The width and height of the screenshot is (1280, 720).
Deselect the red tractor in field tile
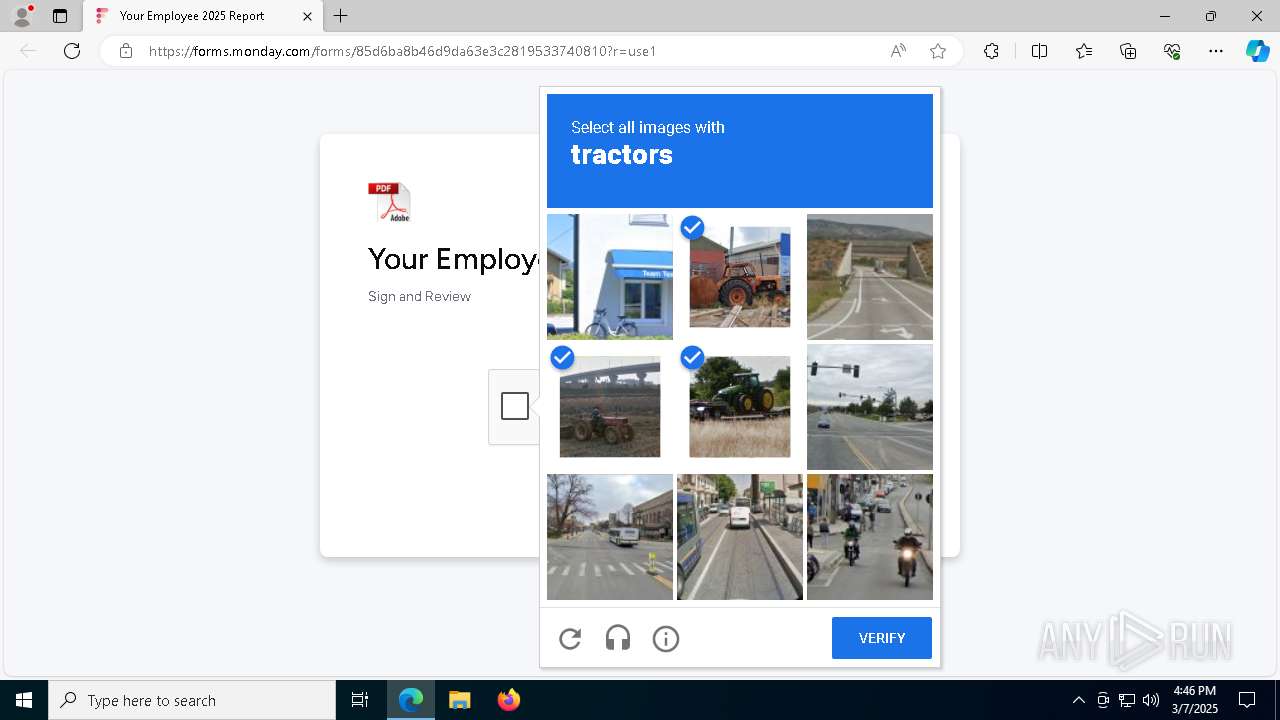coord(610,407)
